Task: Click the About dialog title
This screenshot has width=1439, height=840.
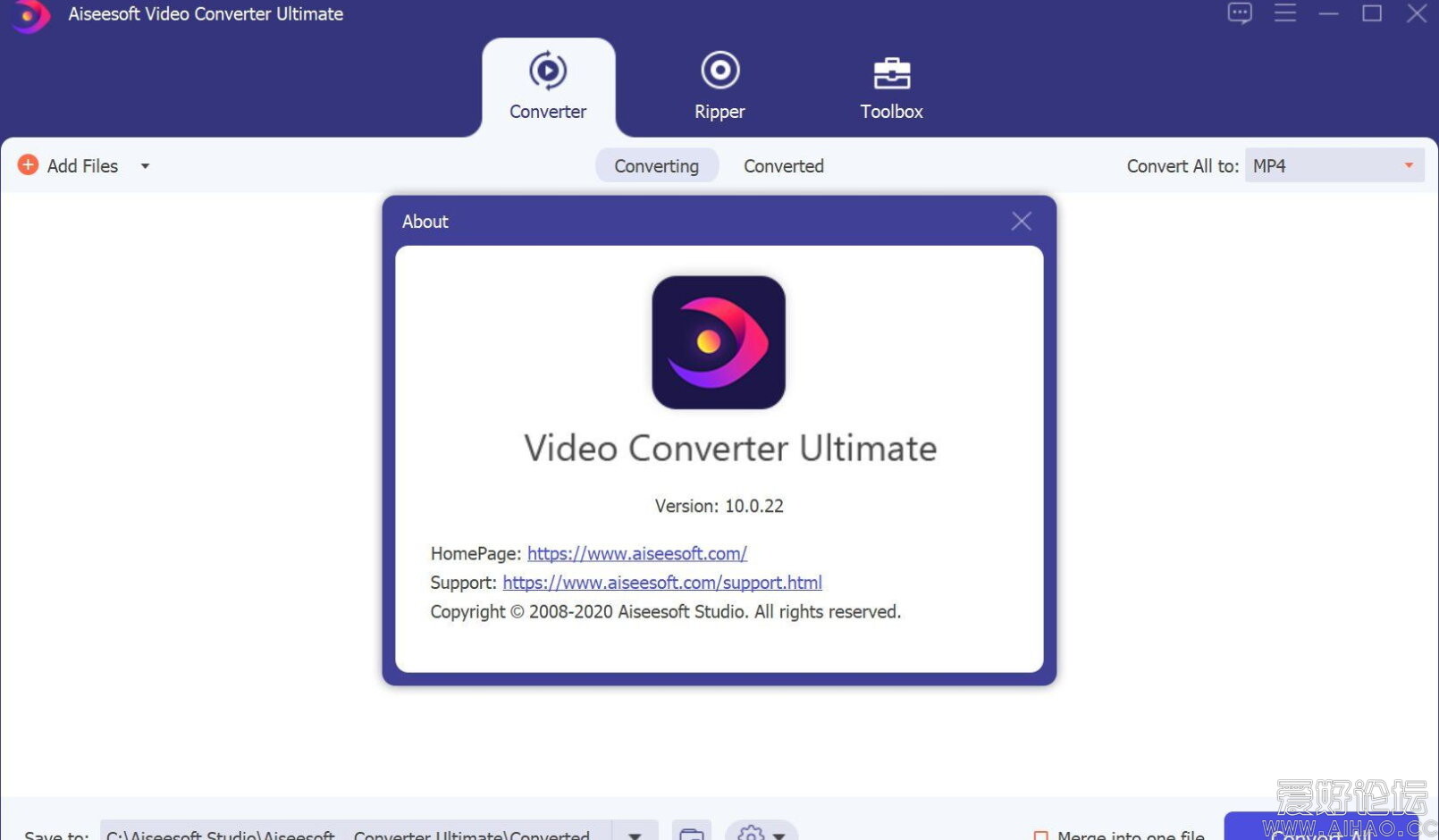Action: pos(425,222)
